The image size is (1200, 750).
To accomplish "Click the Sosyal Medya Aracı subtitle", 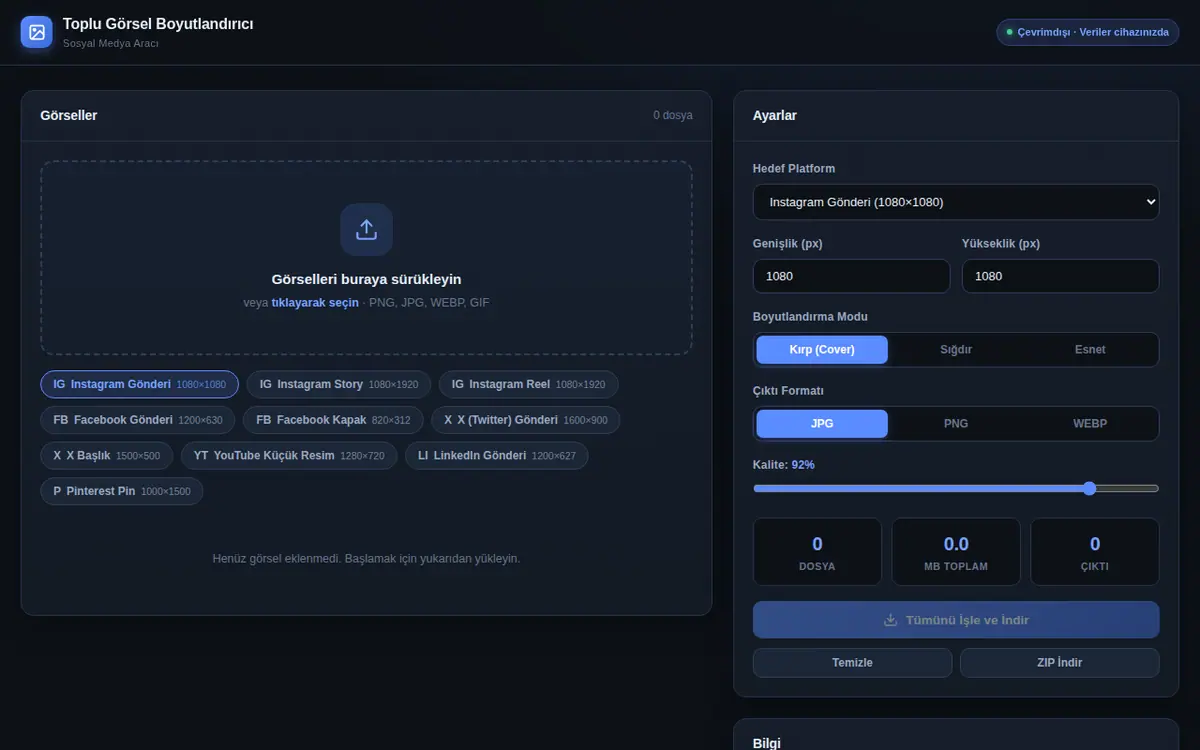I will point(111,44).
